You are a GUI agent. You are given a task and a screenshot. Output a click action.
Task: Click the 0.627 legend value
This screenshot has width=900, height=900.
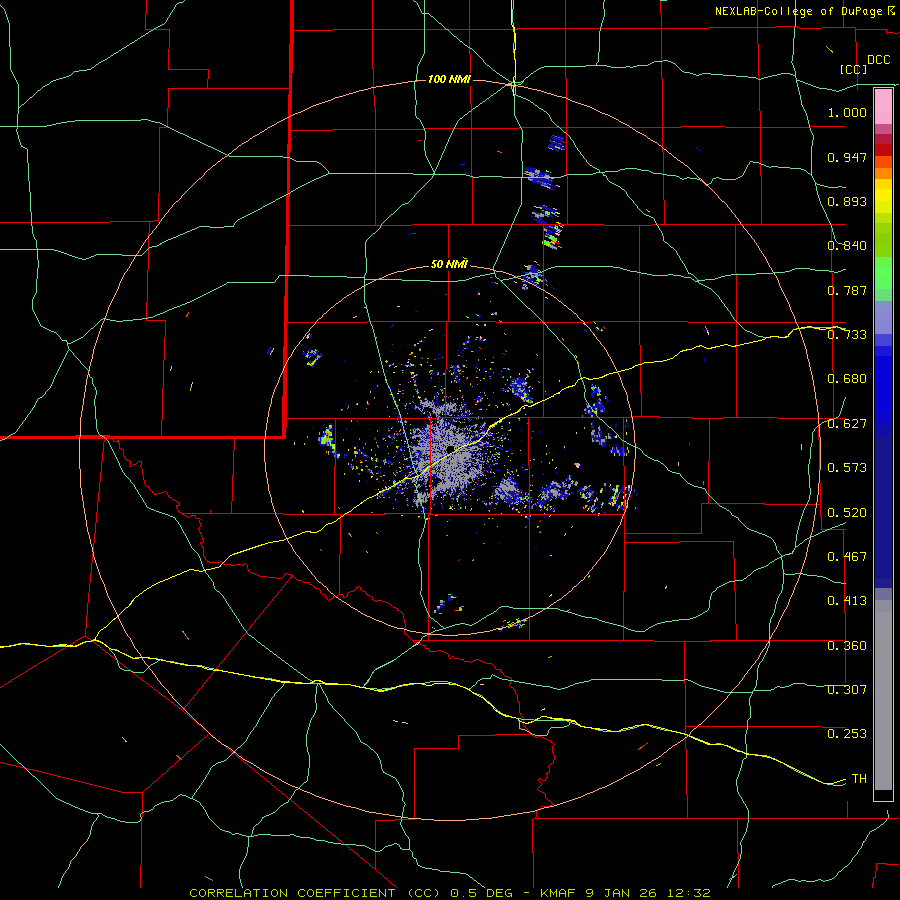pos(847,424)
